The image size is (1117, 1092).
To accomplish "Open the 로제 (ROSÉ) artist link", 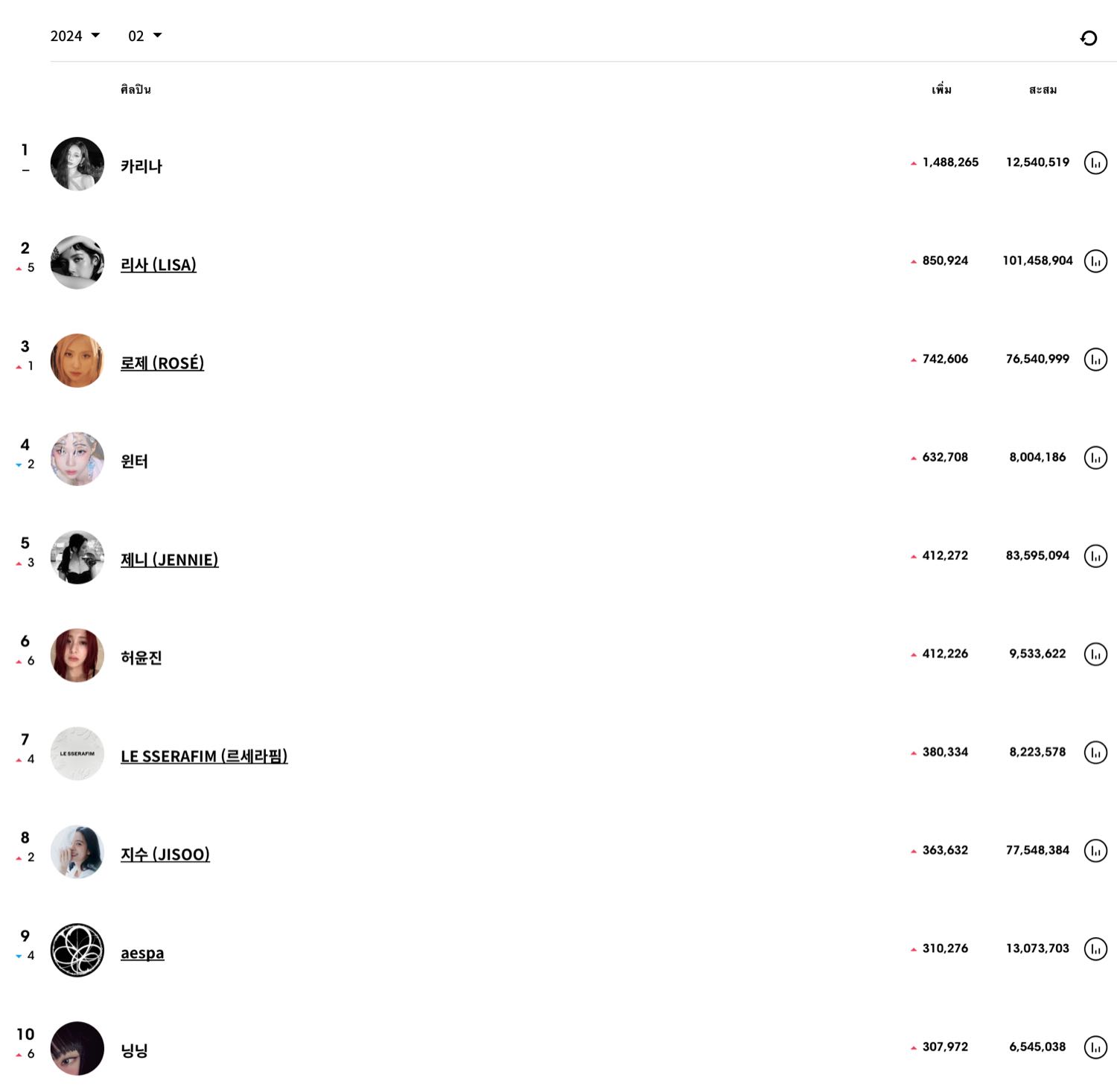I will click(162, 363).
